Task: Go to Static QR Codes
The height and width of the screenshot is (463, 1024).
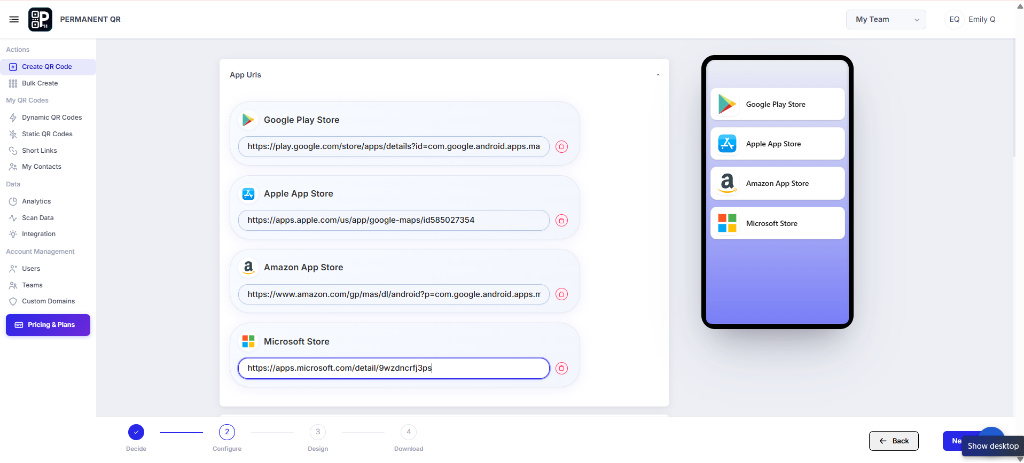Action: tap(48, 134)
